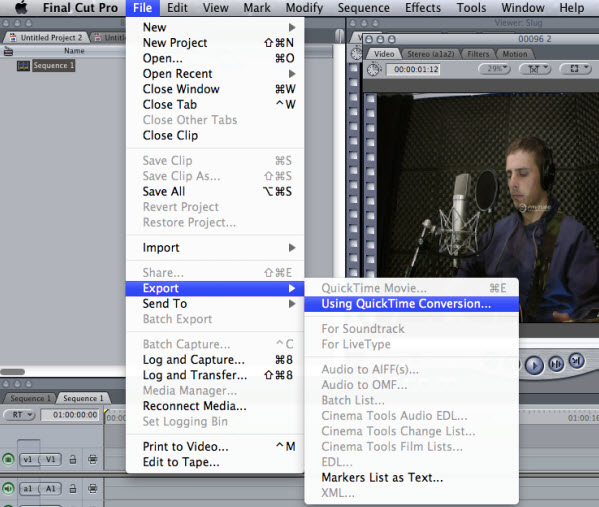Expand the Send To submenu
Image resolution: width=599 pixels, height=507 pixels.
[215, 304]
